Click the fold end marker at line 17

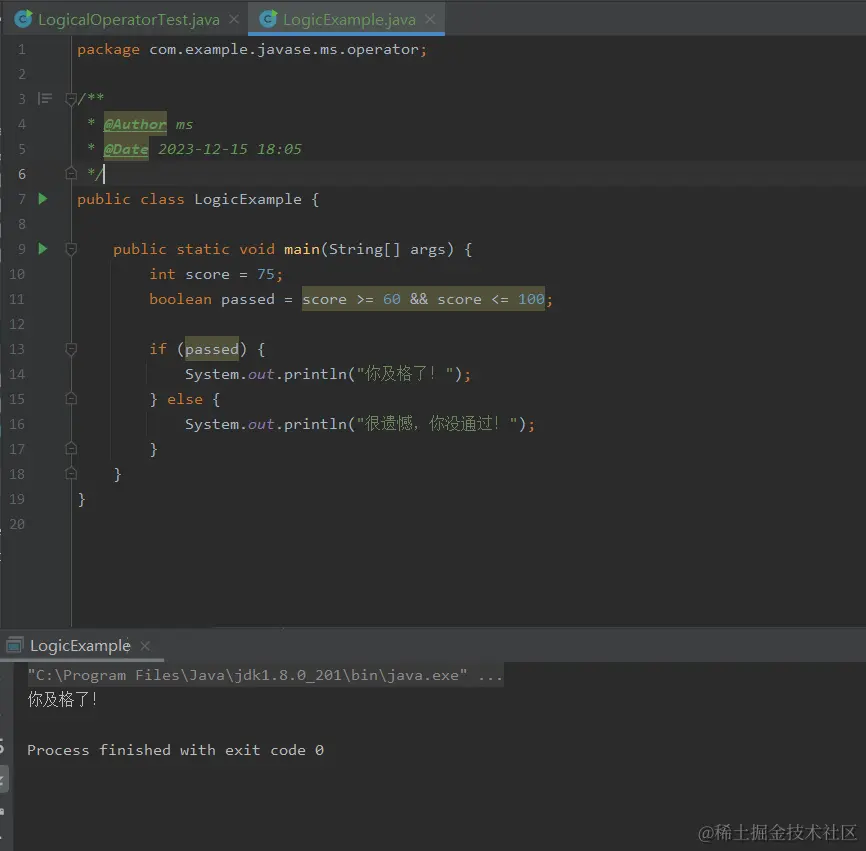tap(71, 448)
